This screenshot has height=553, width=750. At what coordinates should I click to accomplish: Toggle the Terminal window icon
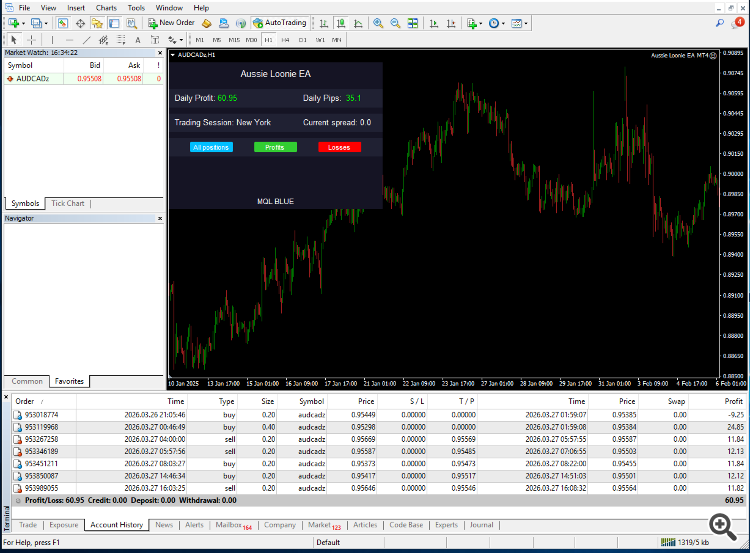pos(114,23)
